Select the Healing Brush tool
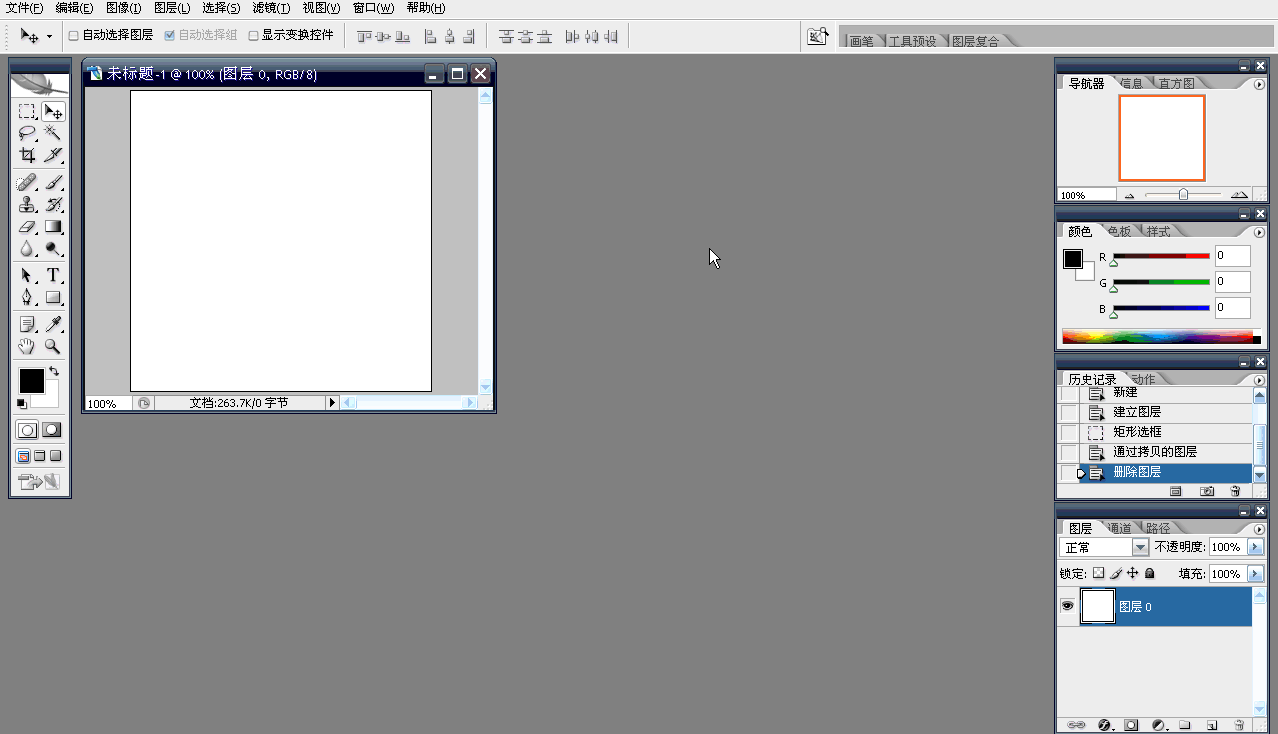Screen dimensions: 1278x734 27,183
